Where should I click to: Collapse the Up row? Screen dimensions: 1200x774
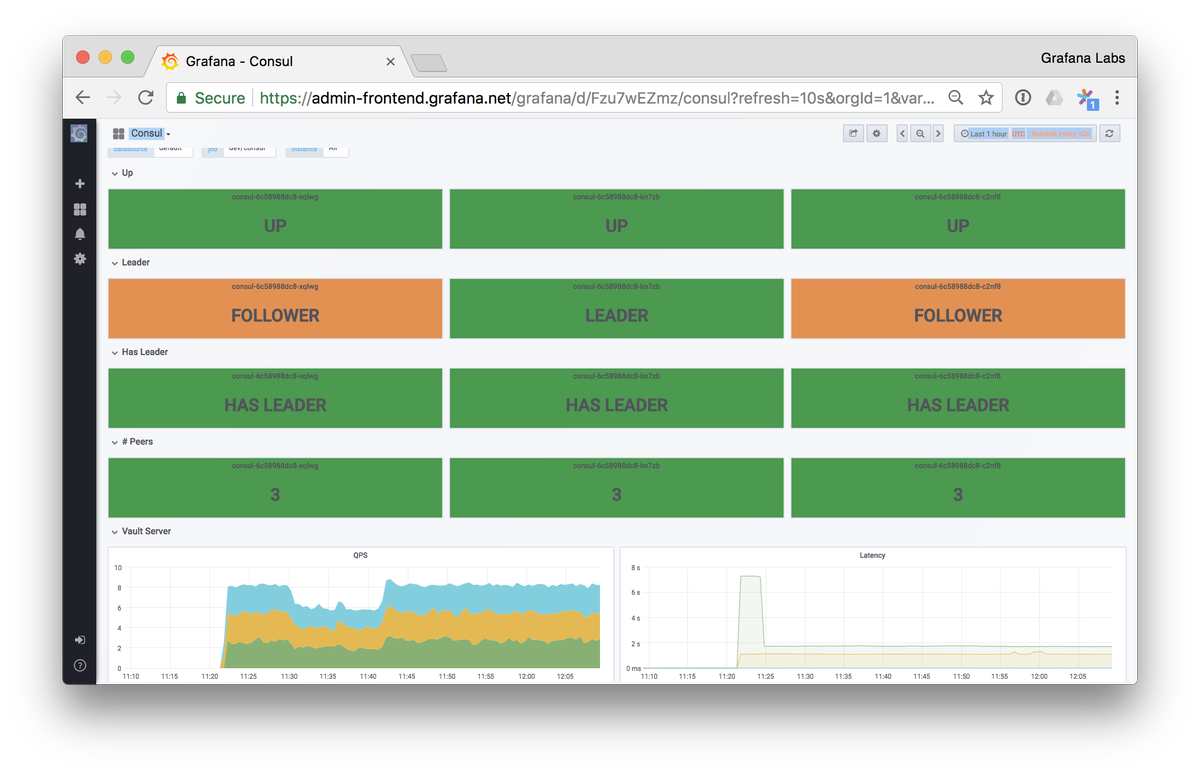click(x=122, y=173)
